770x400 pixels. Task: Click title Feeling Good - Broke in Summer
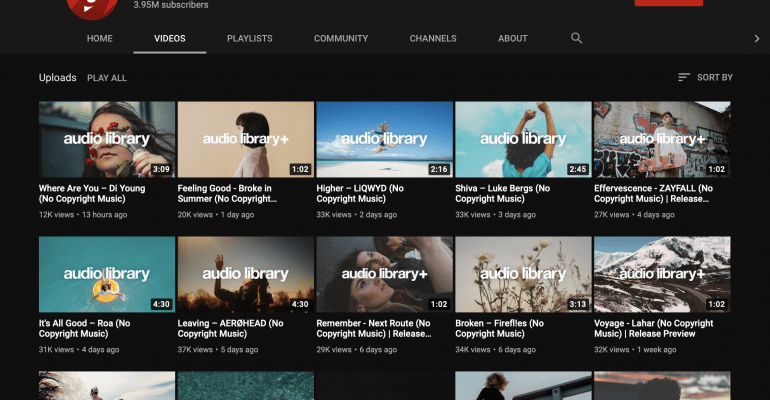[227, 193]
